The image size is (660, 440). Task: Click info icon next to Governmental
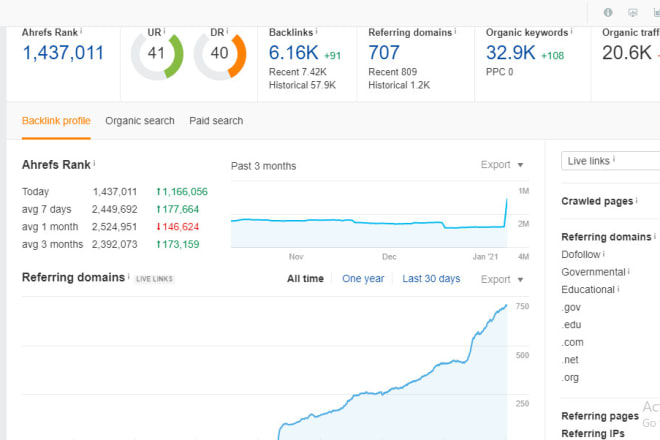[628, 271]
